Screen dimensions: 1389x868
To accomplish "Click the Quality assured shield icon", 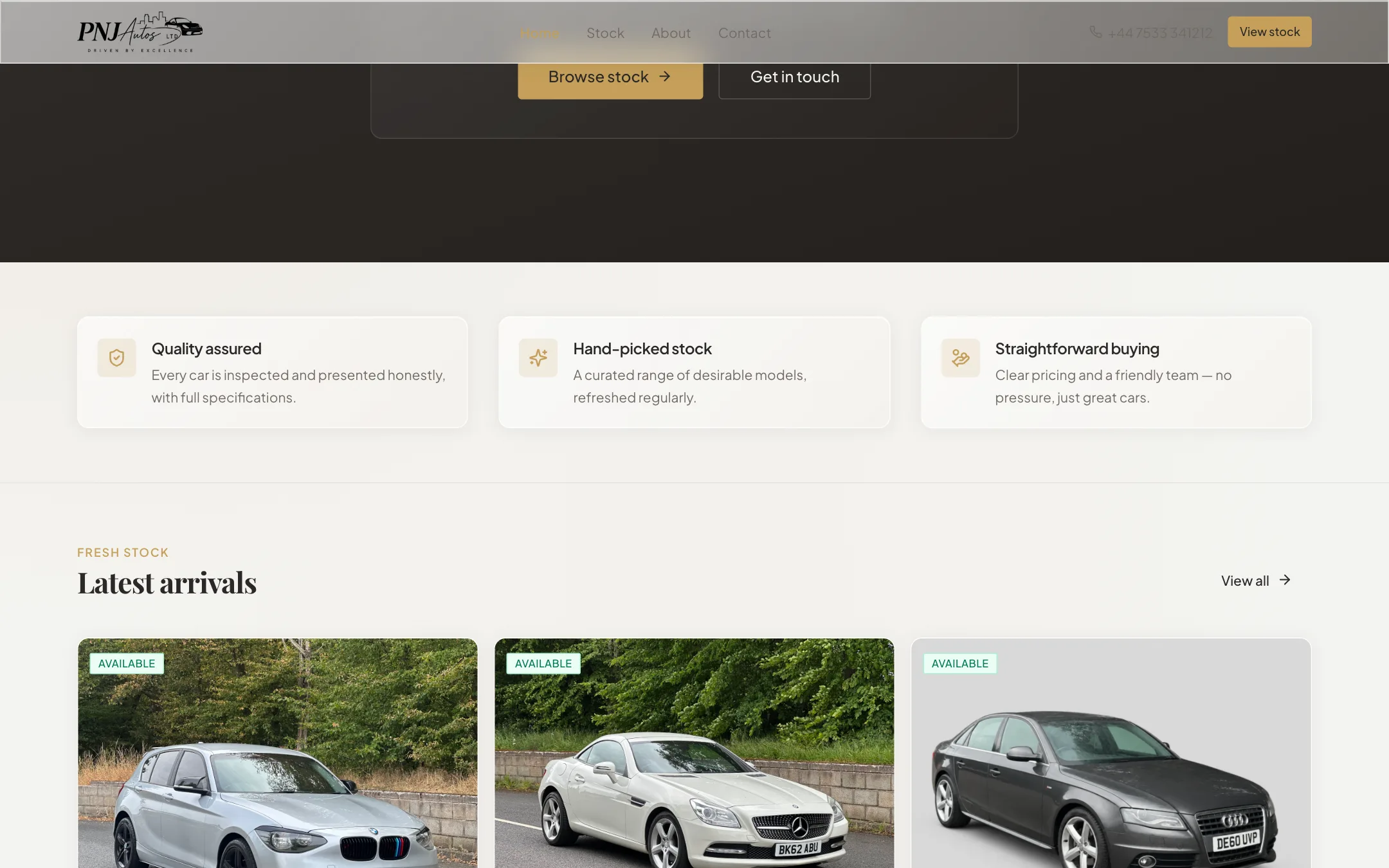I will point(116,357).
